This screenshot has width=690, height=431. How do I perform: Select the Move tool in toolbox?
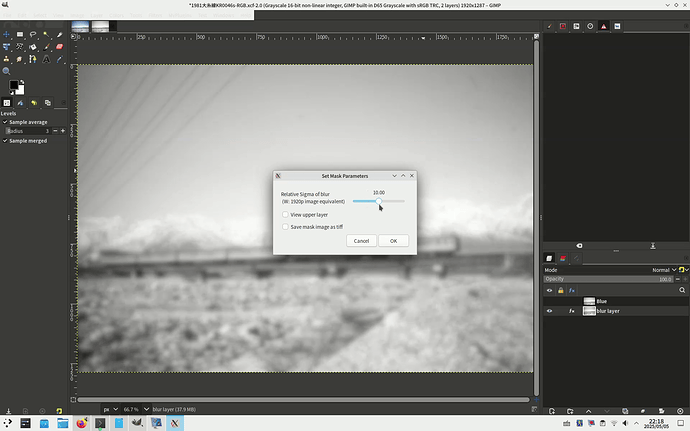click(7, 34)
